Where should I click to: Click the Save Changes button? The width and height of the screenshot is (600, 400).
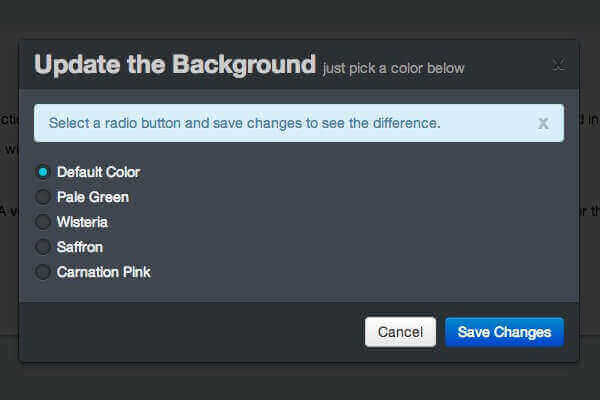click(504, 332)
